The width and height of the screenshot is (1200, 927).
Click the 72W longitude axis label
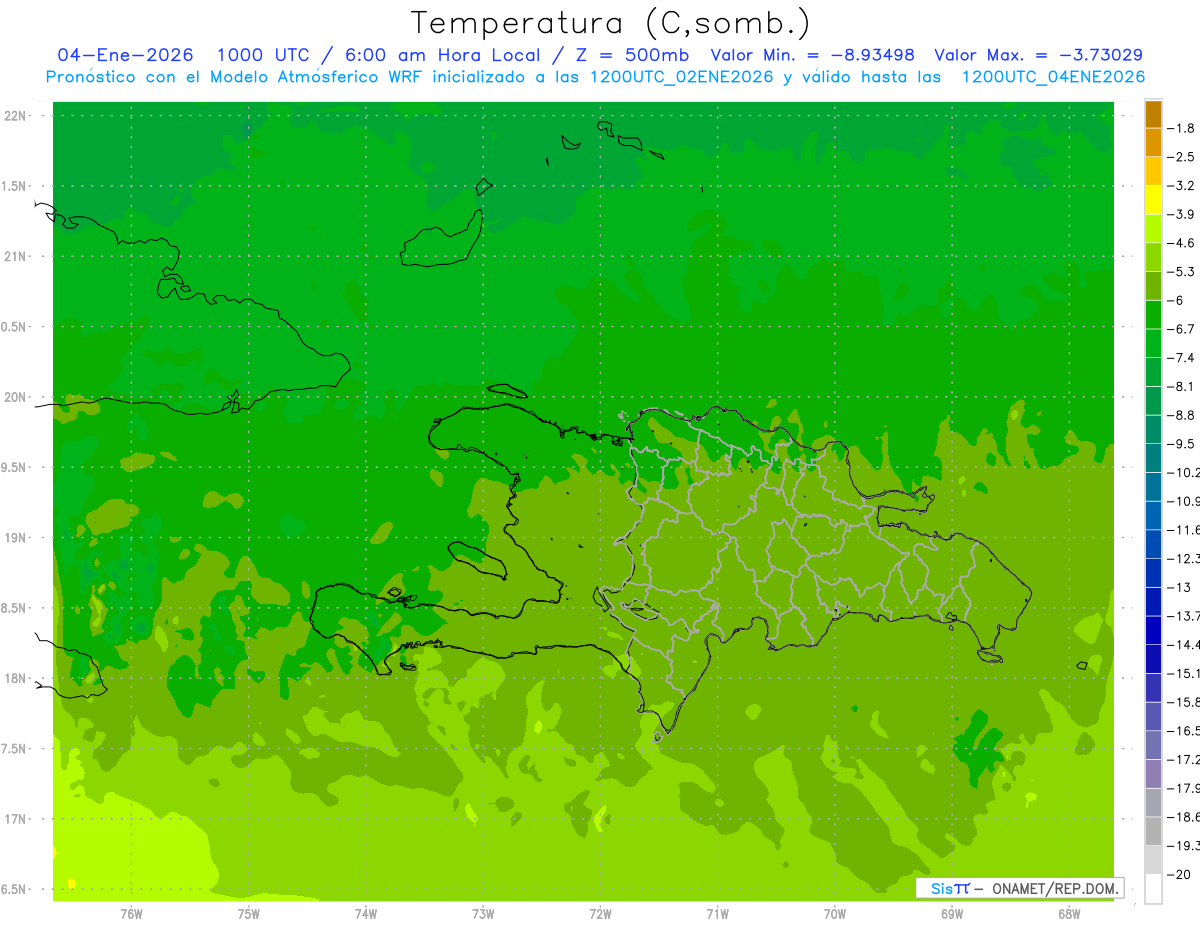point(600,913)
